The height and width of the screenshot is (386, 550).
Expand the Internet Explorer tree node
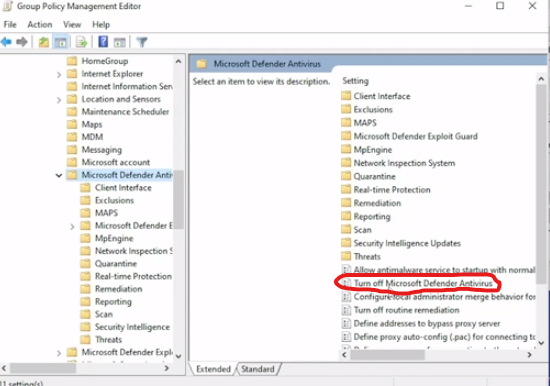pyautogui.click(x=59, y=74)
